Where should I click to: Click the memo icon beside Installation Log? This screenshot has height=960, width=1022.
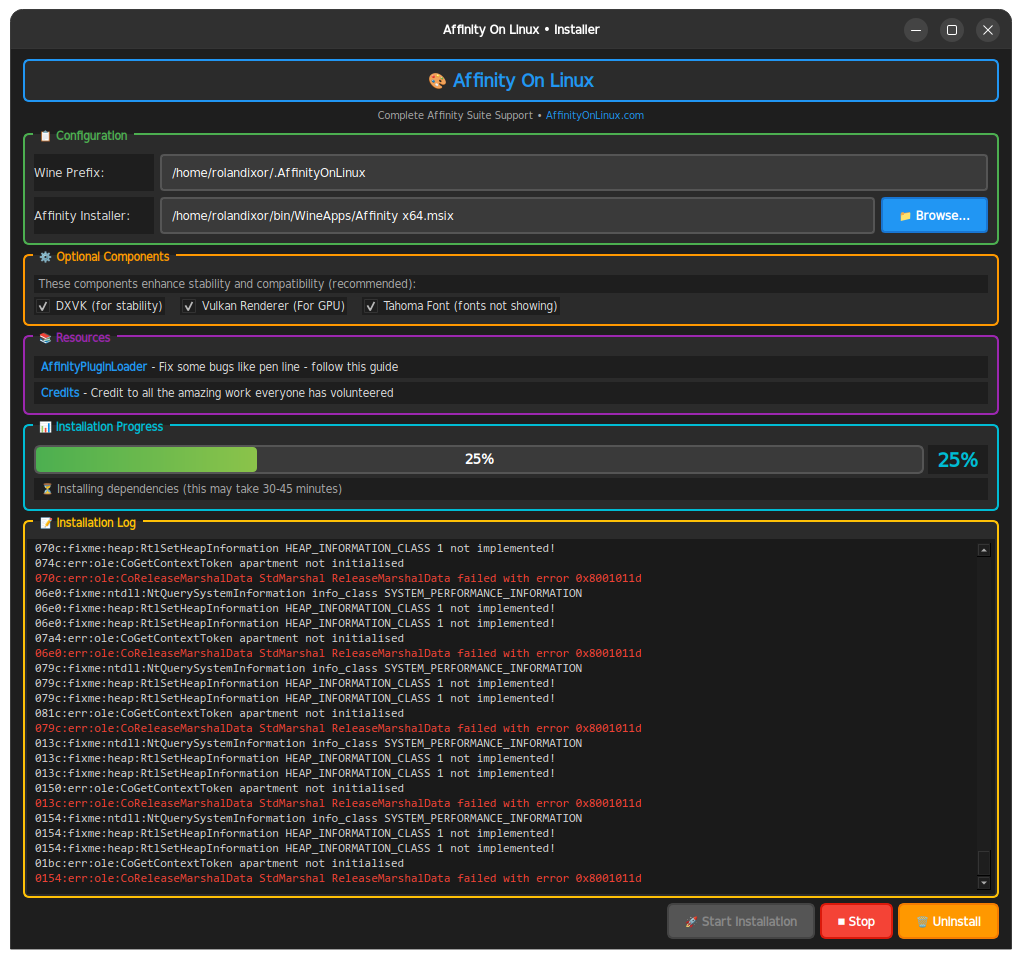tap(44, 522)
